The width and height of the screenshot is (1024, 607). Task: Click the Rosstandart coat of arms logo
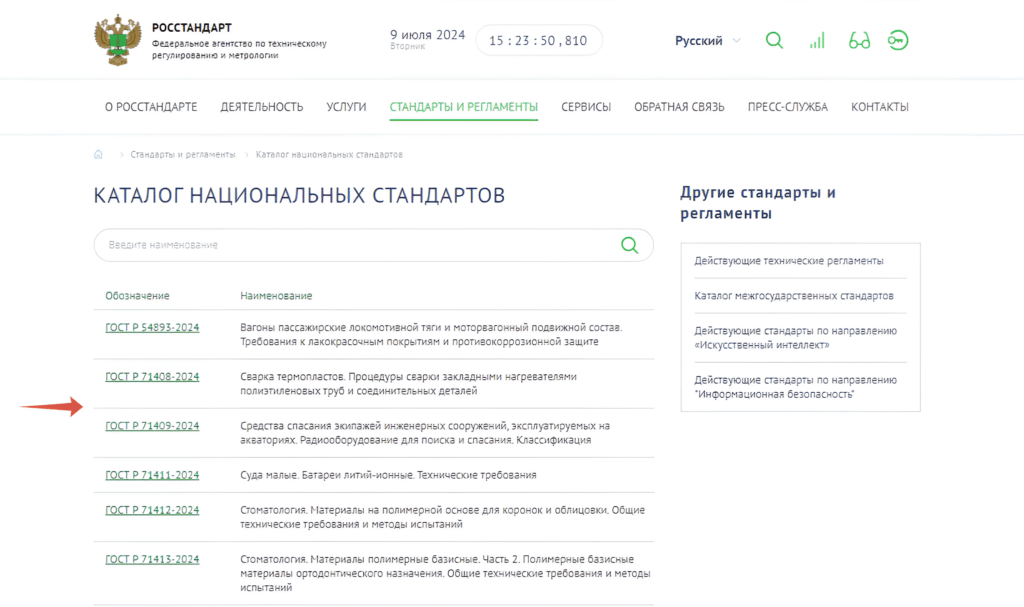click(x=118, y=41)
